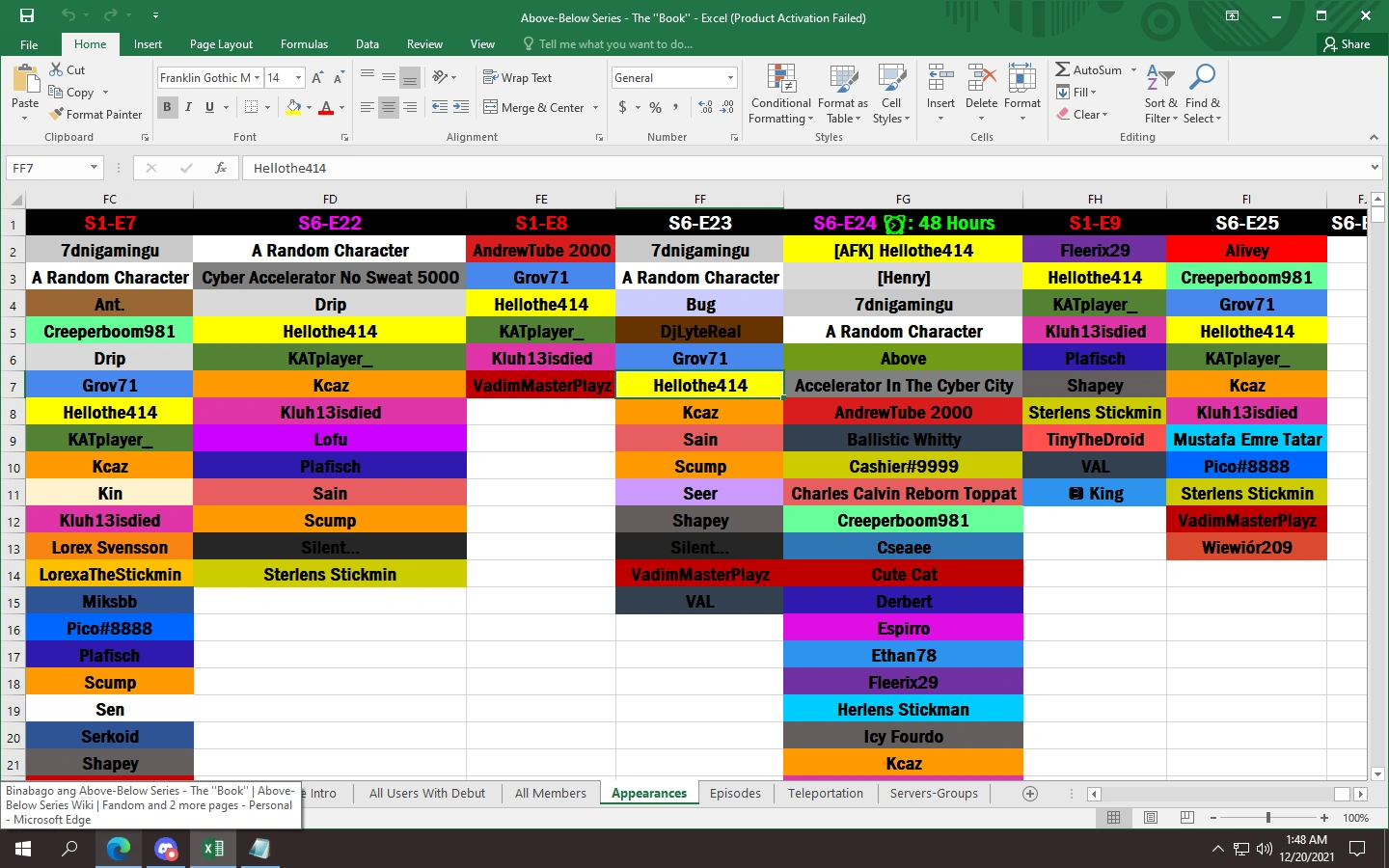Click the Save icon in the title bar
This screenshot has width=1389, height=868.
[27, 15]
